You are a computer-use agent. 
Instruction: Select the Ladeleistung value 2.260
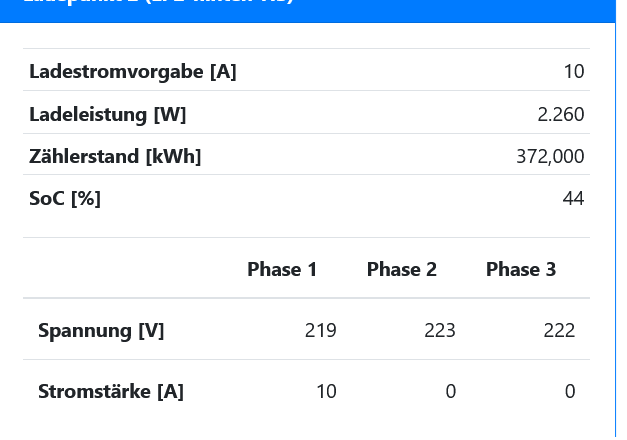560,114
